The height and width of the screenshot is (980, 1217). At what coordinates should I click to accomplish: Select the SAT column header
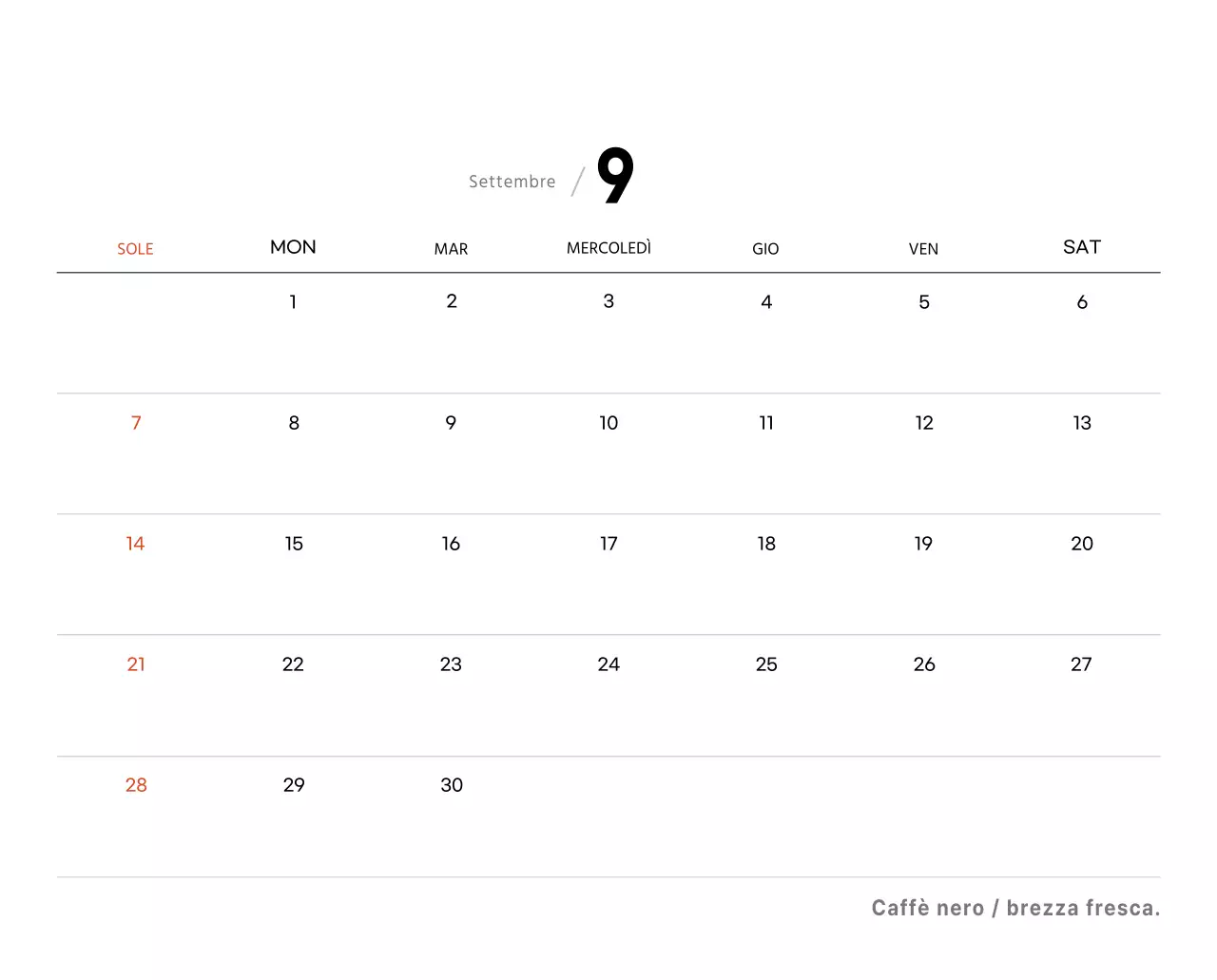1081,247
